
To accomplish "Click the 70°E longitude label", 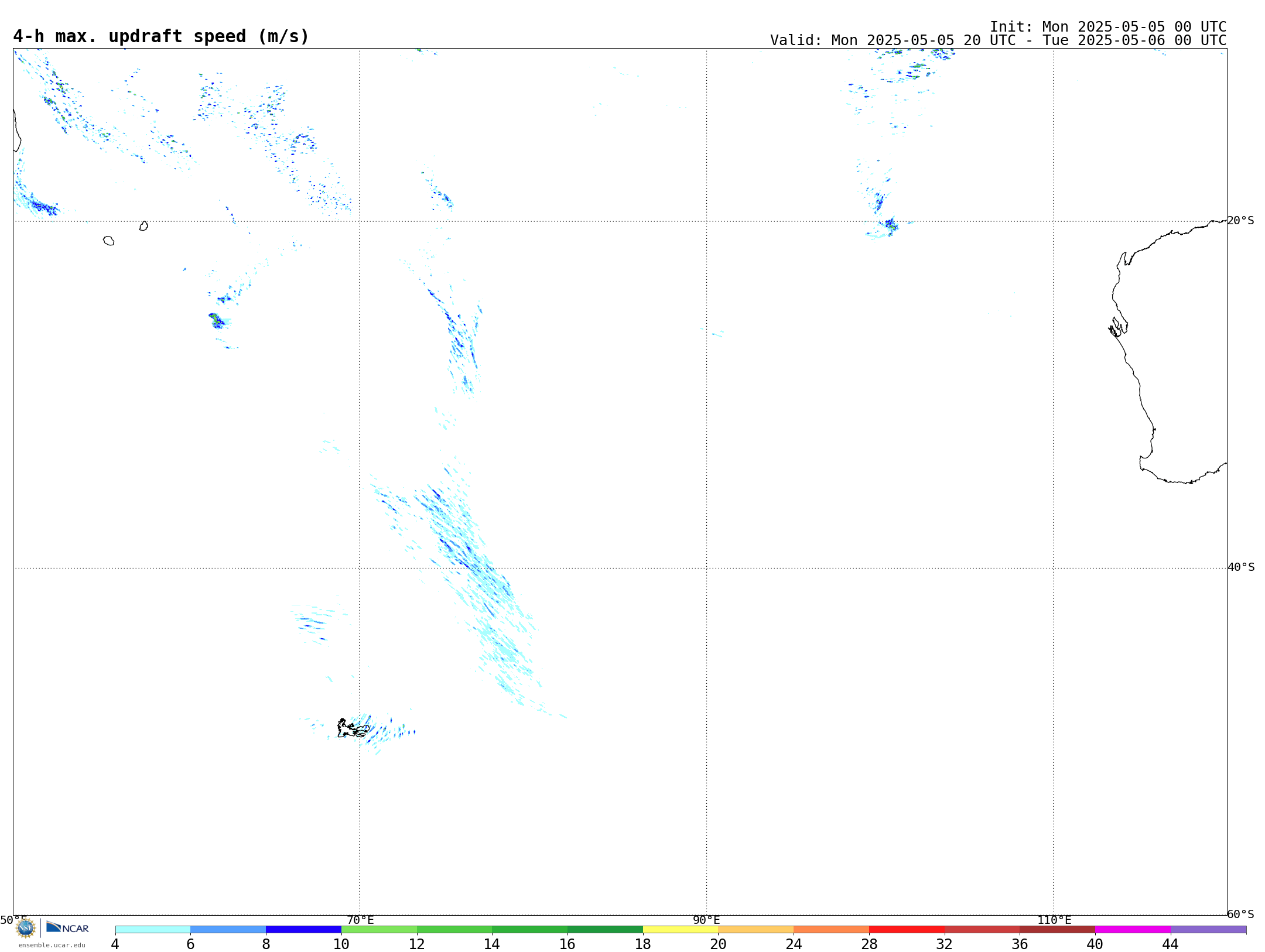I will pyautogui.click(x=360, y=920).
